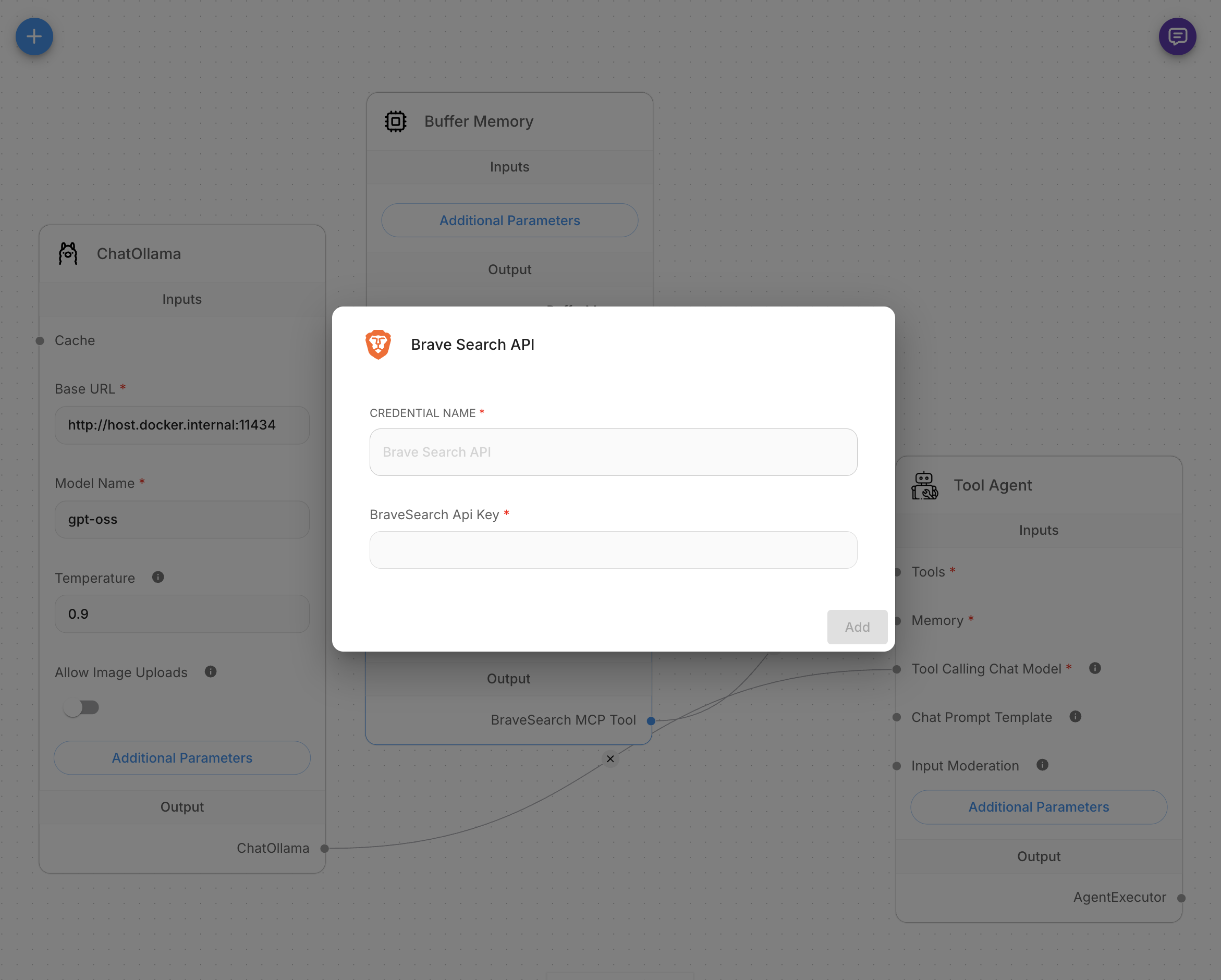Image resolution: width=1221 pixels, height=980 pixels.
Task: Delete the edge with the X button
Action: pyautogui.click(x=610, y=758)
